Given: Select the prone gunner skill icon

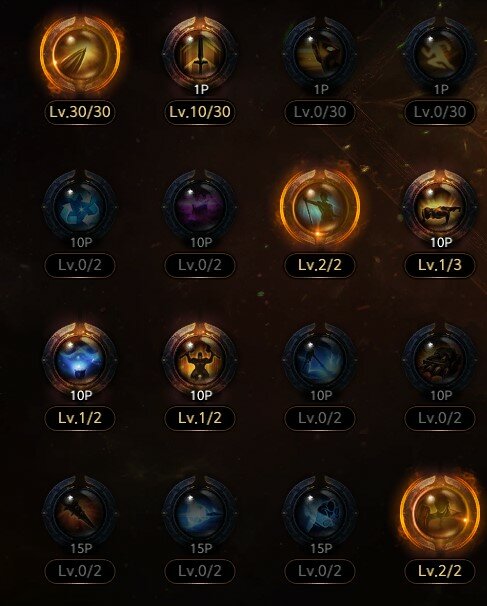Looking at the screenshot, I should (x=440, y=206).
